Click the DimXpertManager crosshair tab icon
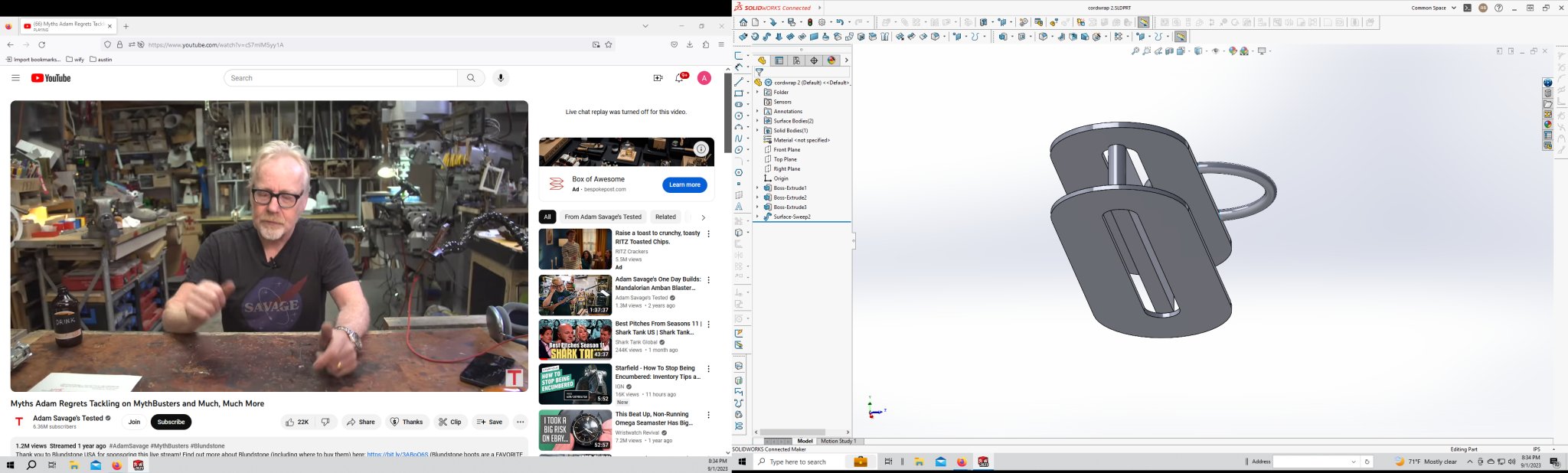 814,60
